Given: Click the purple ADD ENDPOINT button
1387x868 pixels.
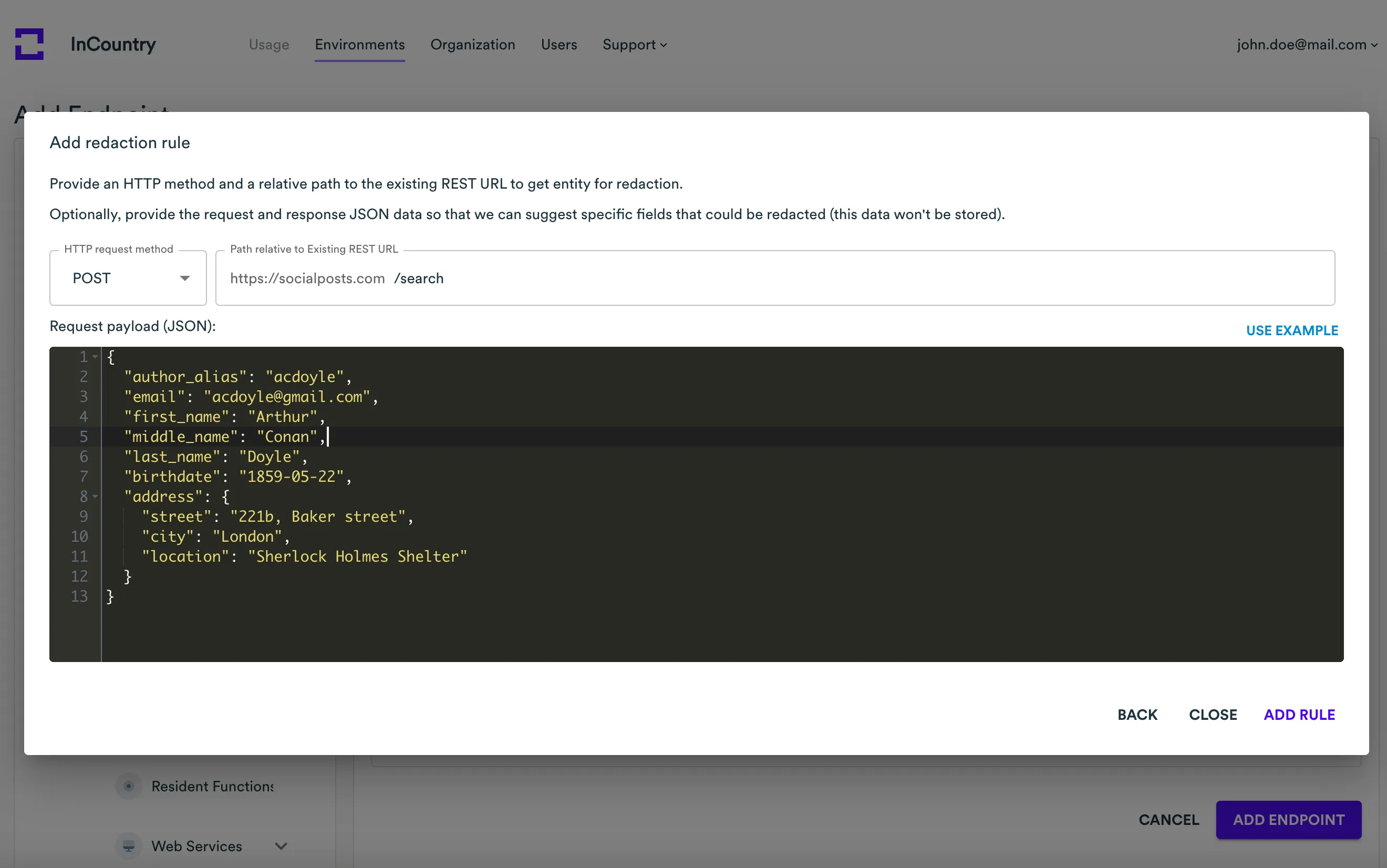Looking at the screenshot, I should [1288, 819].
